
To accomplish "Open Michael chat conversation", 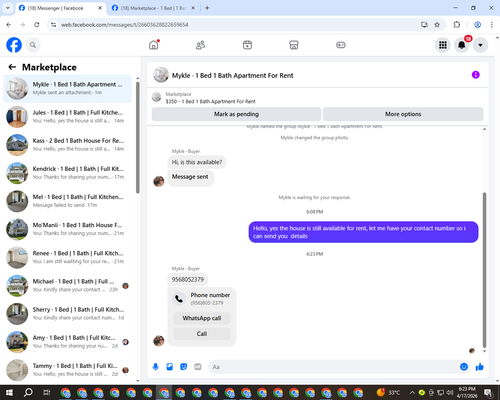I will 67,286.
